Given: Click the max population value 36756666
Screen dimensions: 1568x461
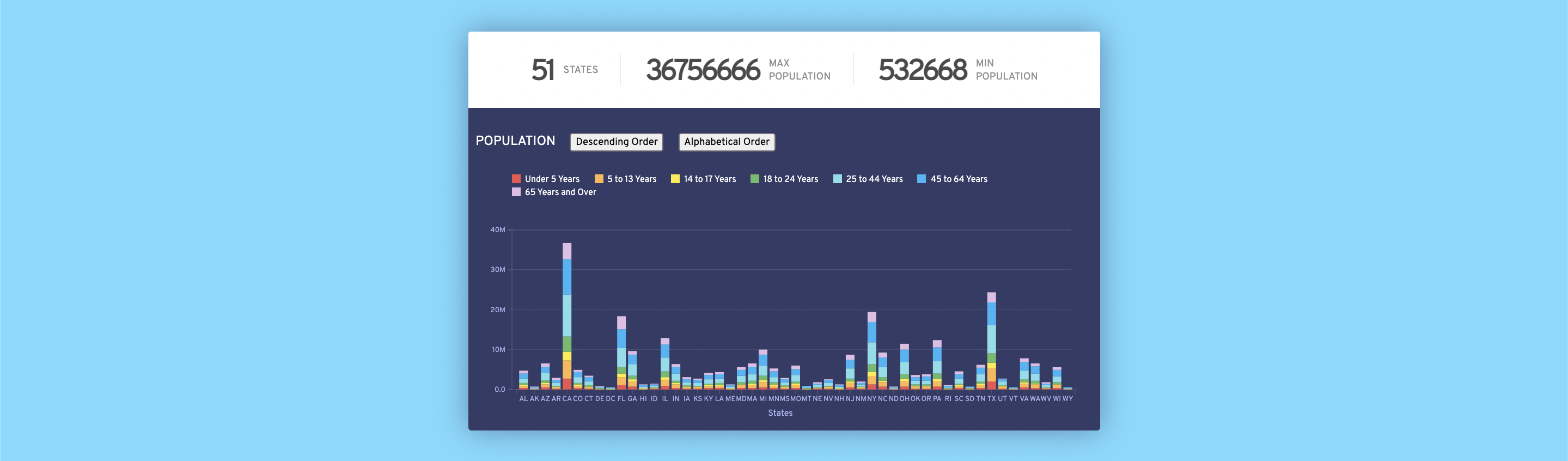Looking at the screenshot, I should pos(703,70).
